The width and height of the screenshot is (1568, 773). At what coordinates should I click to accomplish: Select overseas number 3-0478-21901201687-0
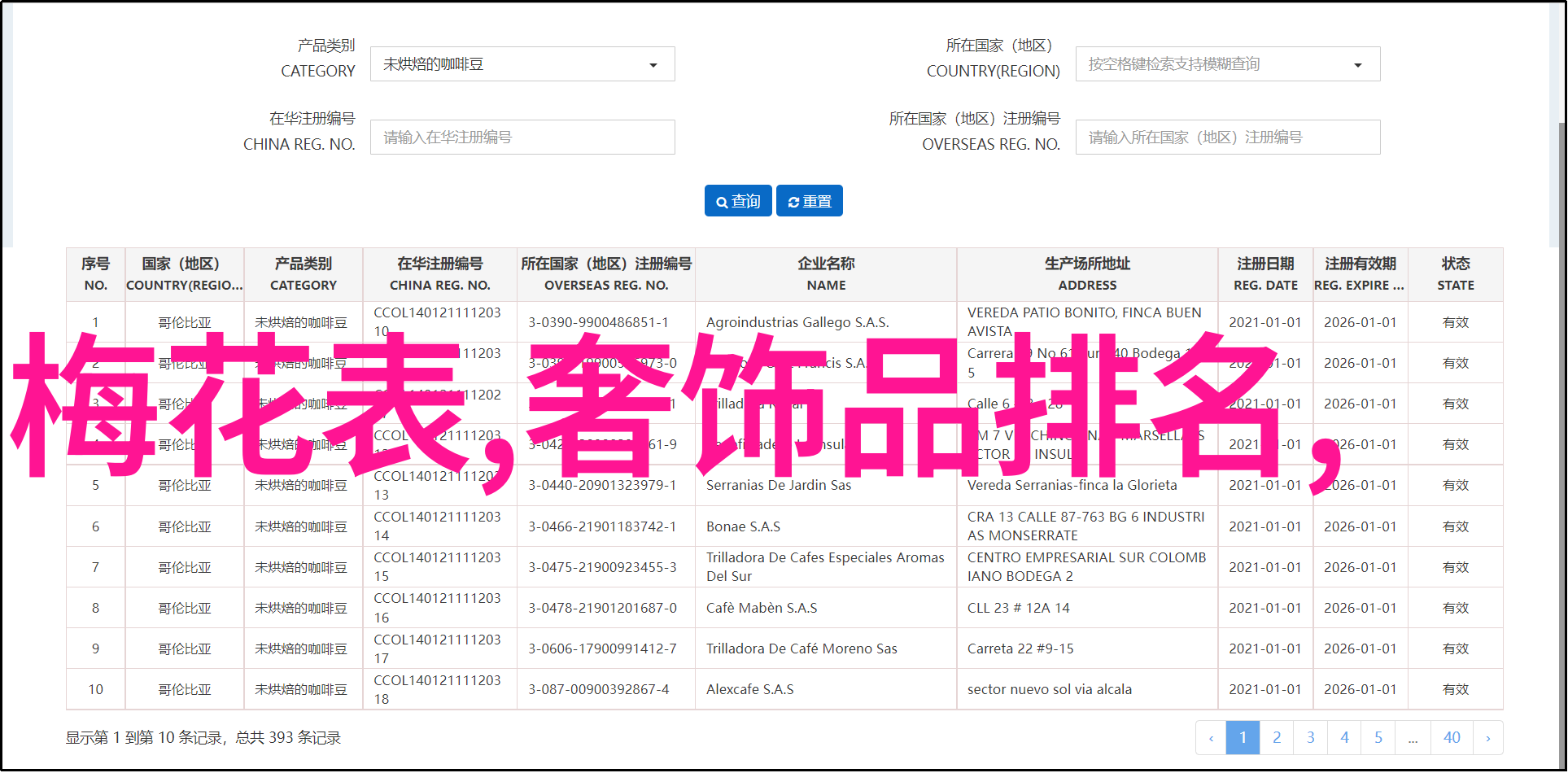602,608
